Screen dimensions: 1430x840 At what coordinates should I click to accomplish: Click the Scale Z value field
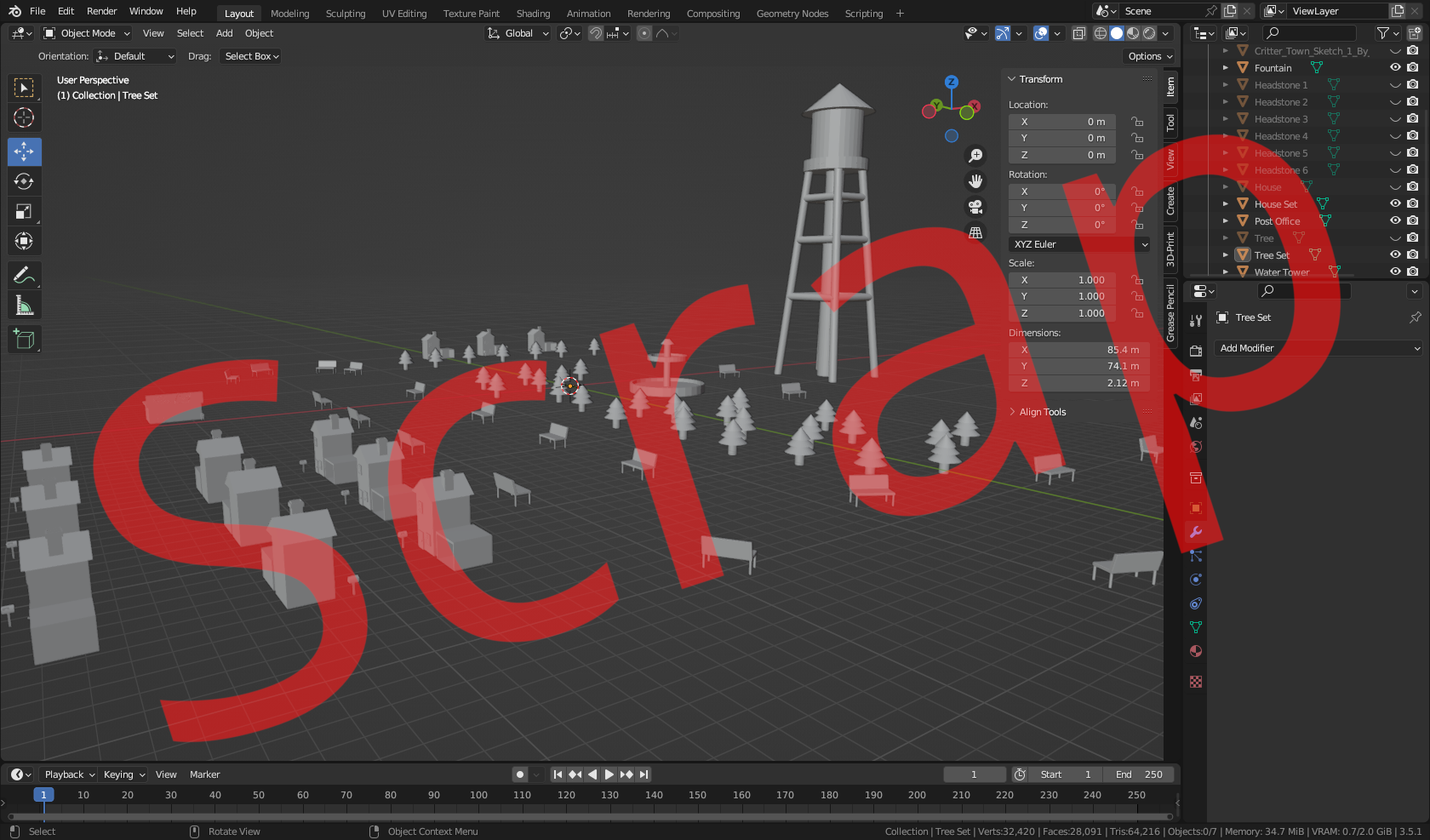(x=1062, y=313)
